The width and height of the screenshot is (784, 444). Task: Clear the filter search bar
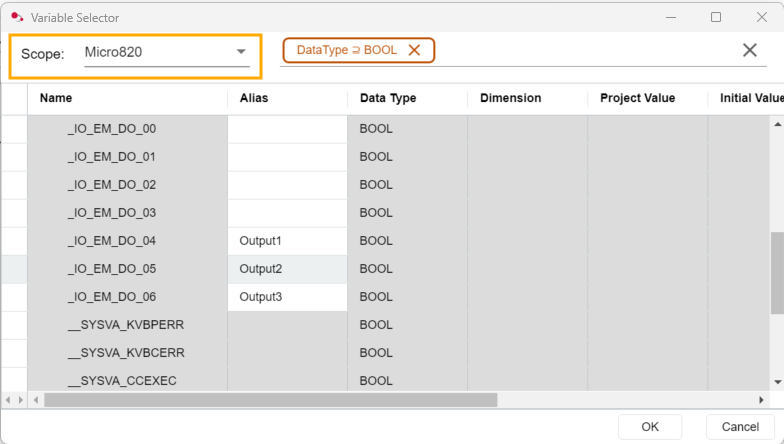[x=749, y=51]
